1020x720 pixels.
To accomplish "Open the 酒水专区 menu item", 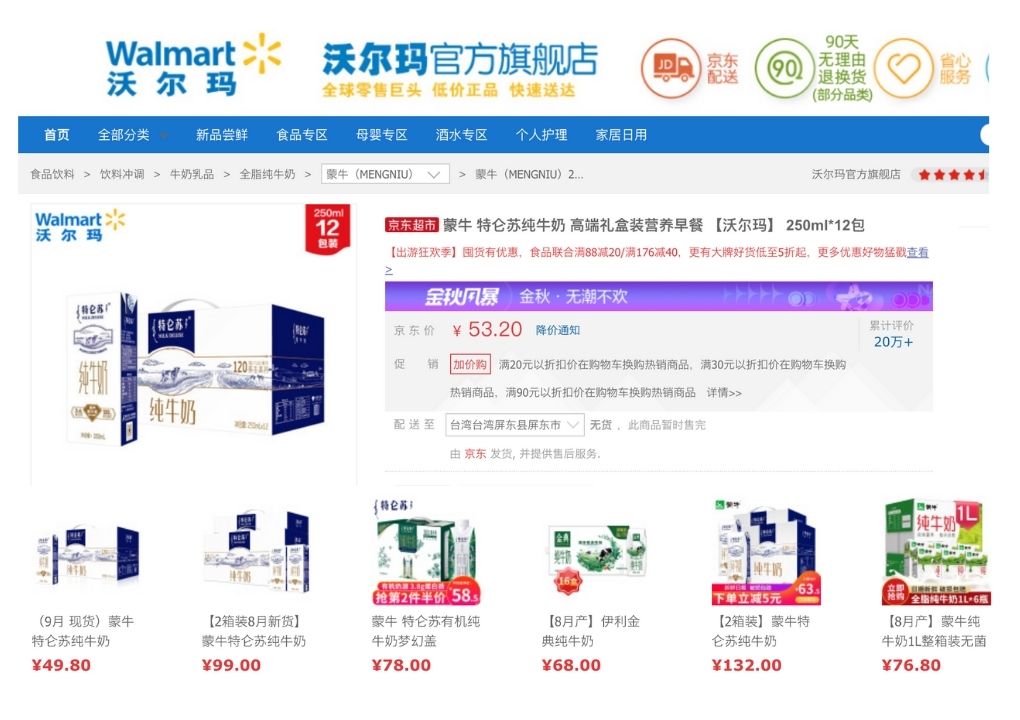I will pyautogui.click(x=461, y=135).
